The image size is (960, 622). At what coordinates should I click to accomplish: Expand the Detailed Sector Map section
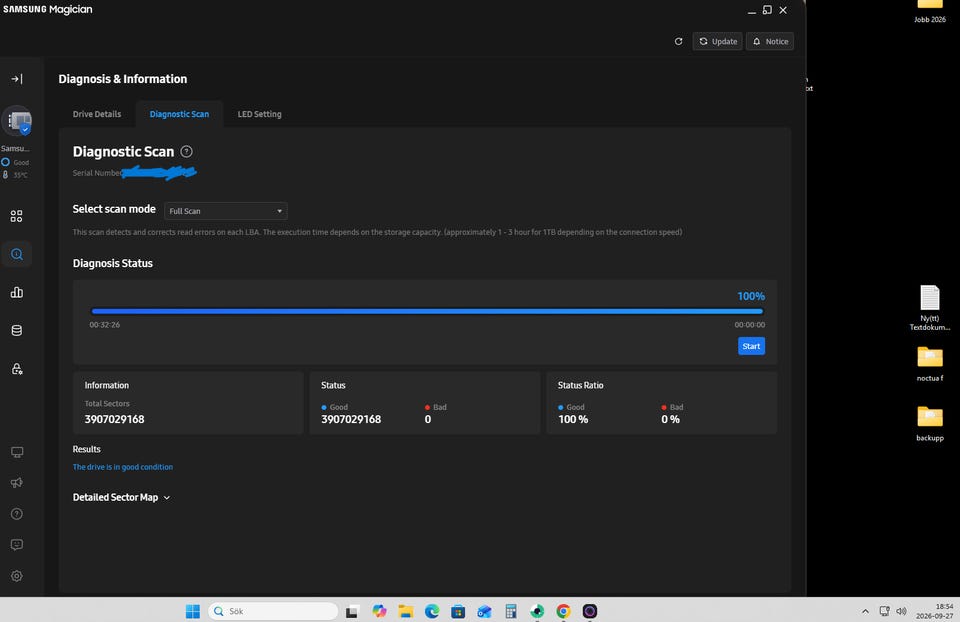[121, 497]
